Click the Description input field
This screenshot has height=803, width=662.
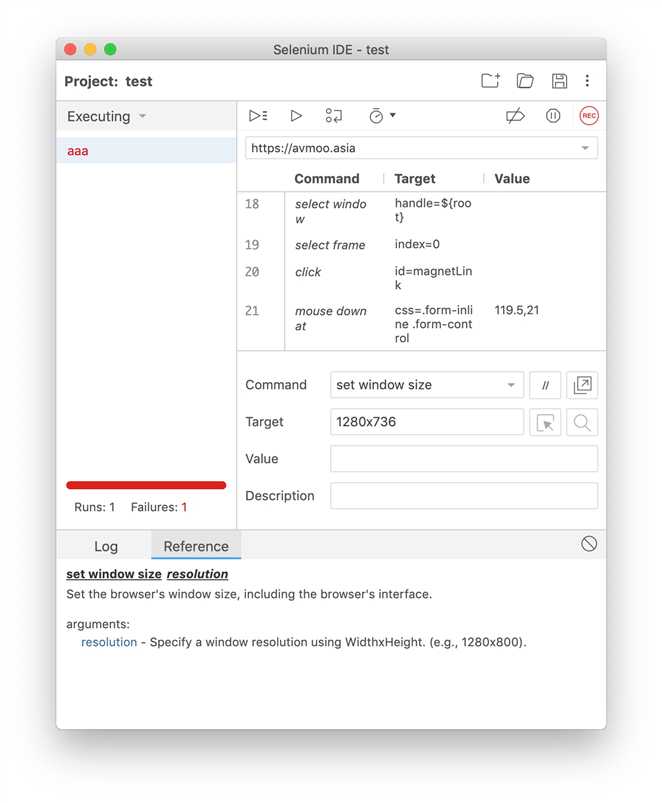(464, 496)
